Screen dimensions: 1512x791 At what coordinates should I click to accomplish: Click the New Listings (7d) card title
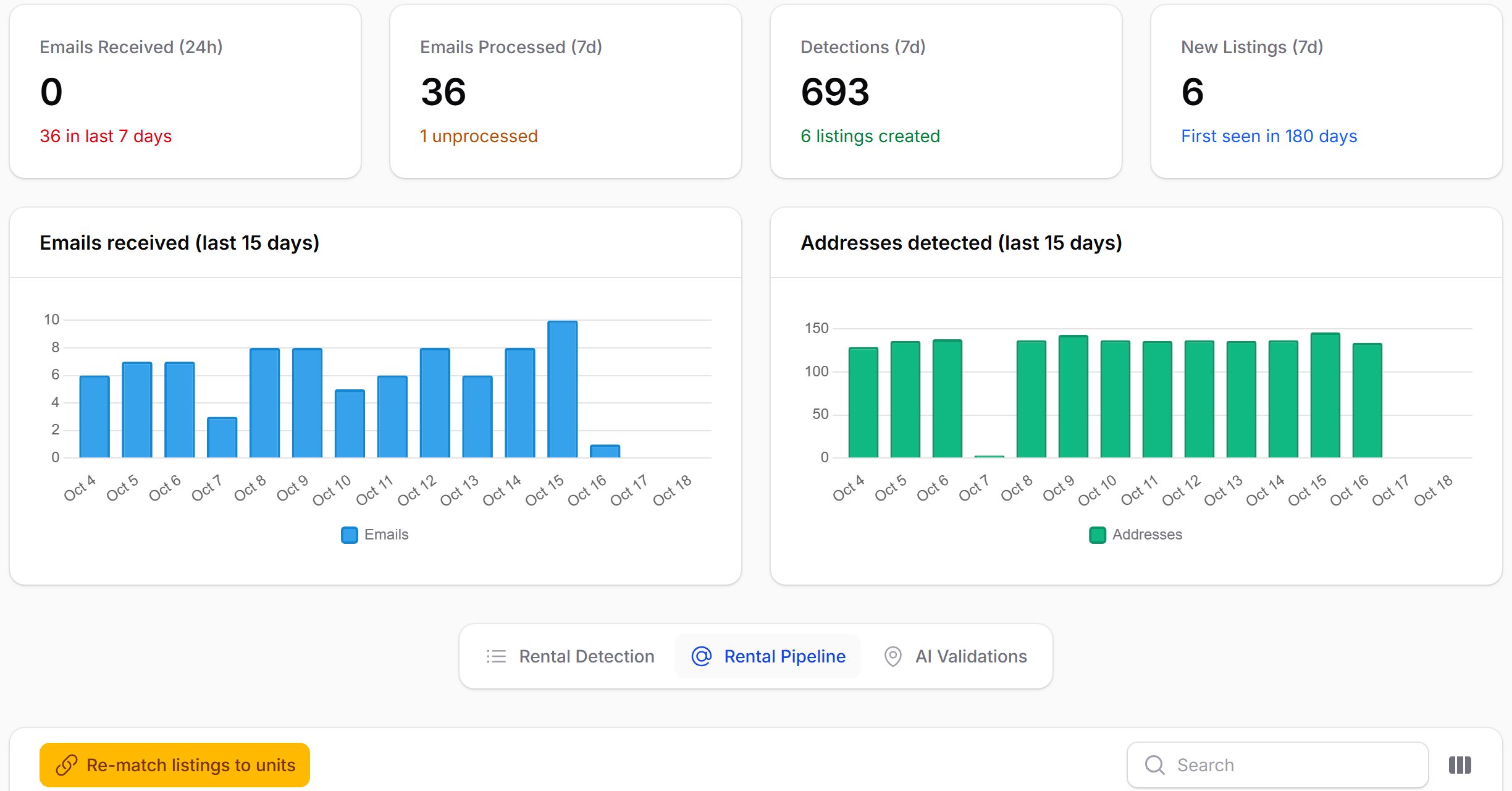pos(1252,47)
